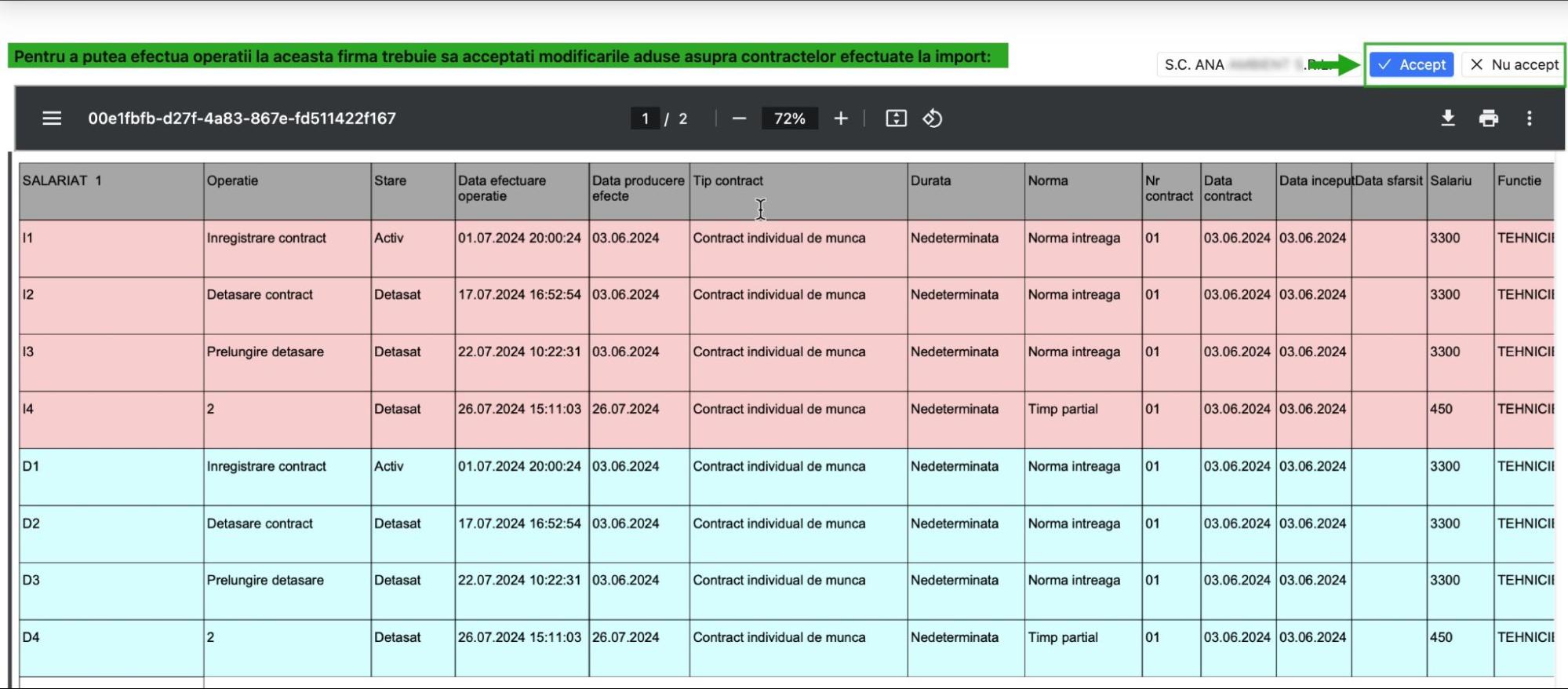Image resolution: width=1568 pixels, height=689 pixels.
Task: Click timestamp 17.07.2024 16:52:54 in row D2
Action: tap(519, 523)
